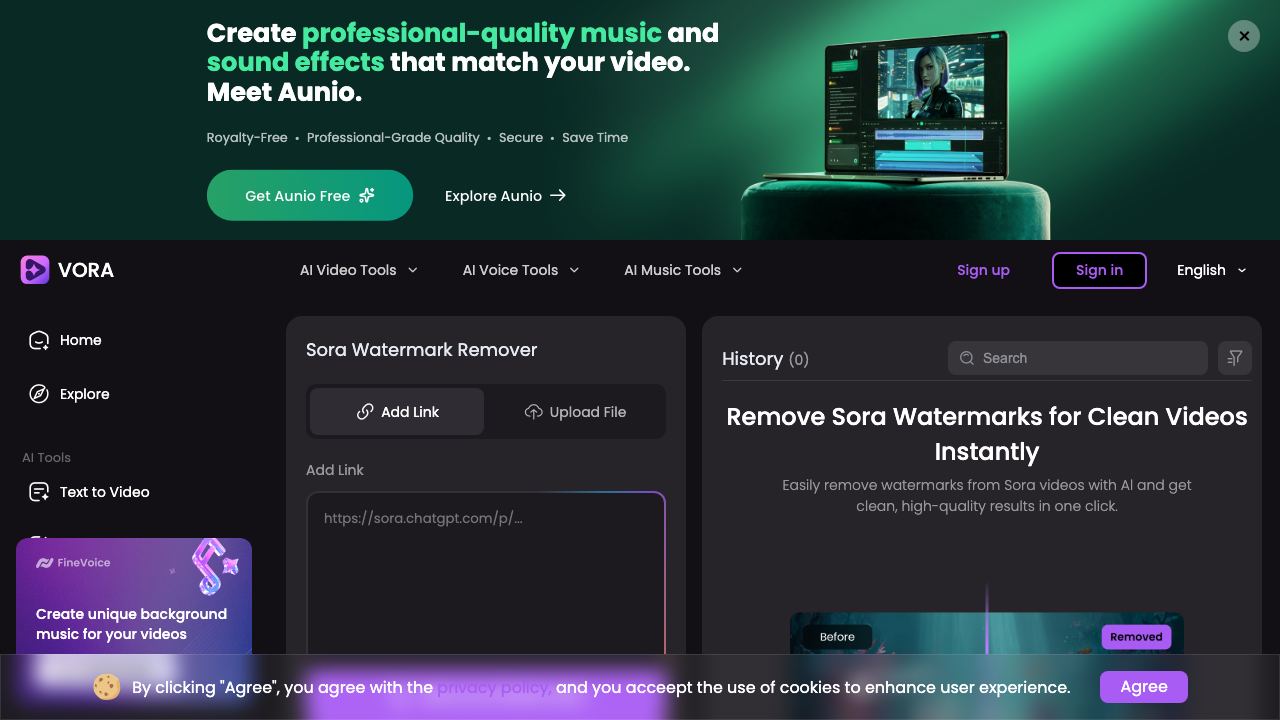The image size is (1280, 720).
Task: Click the sparkle icon on Get Aunio Free
Action: coord(367,195)
